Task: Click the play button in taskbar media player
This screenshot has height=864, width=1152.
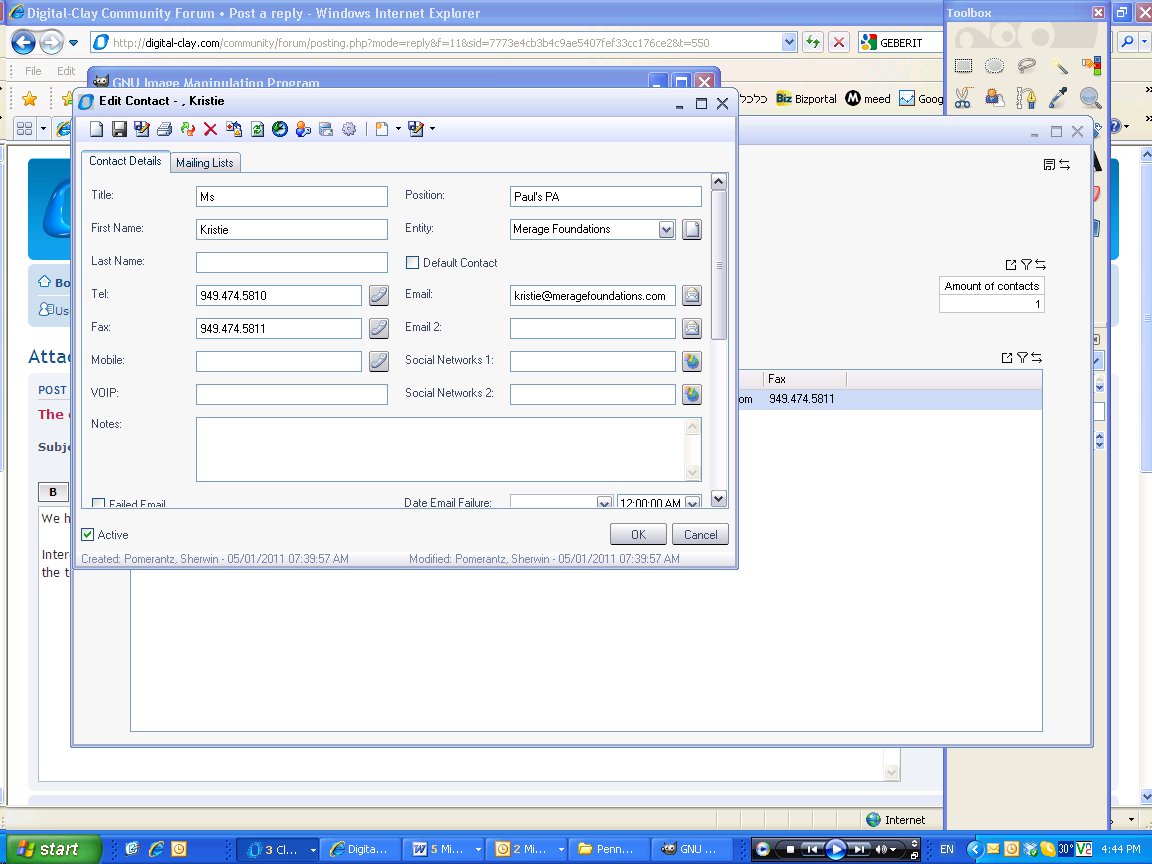Action: (x=835, y=849)
